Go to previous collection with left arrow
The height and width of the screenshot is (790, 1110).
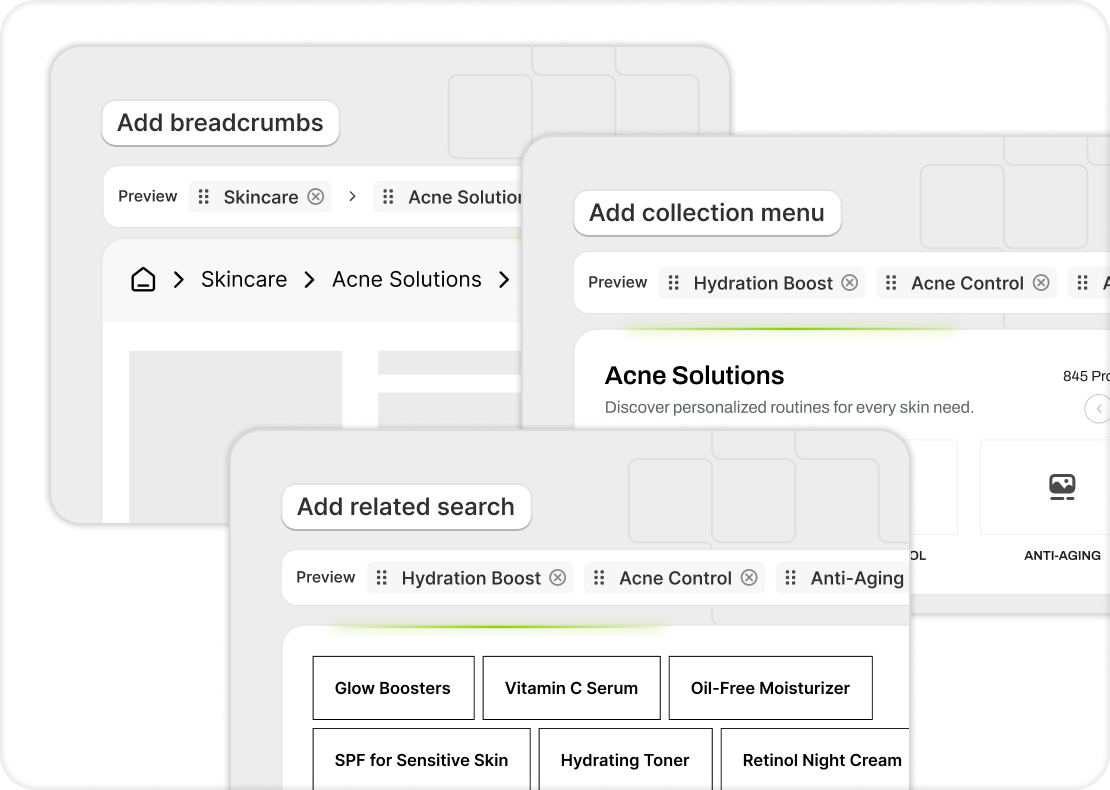pos(1098,408)
